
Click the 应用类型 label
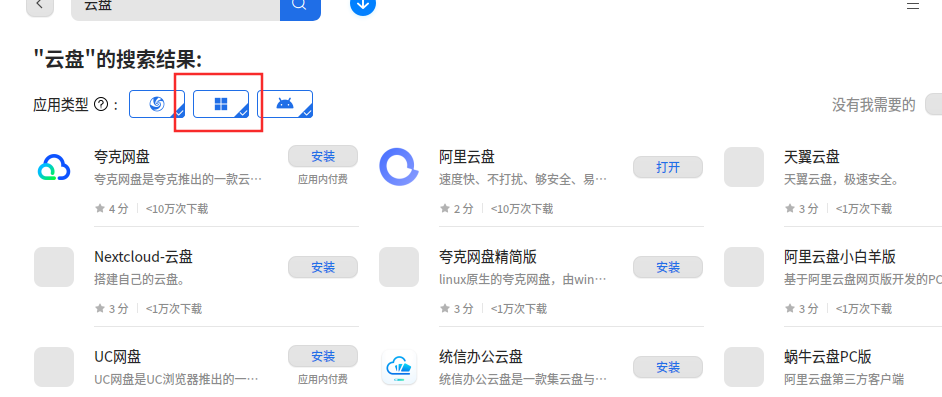61,105
